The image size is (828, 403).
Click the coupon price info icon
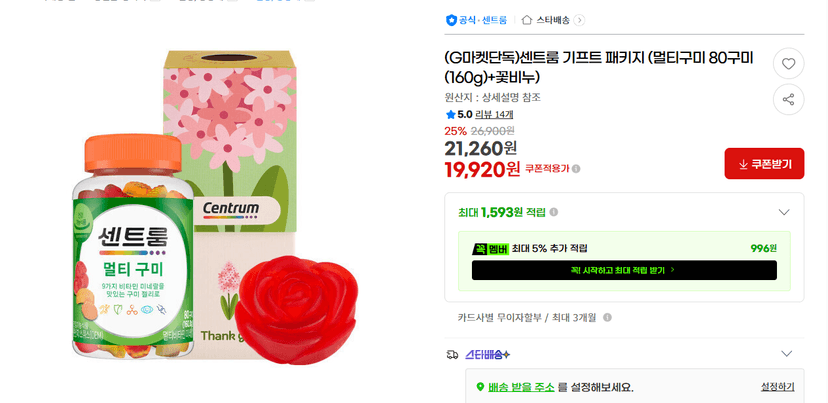point(576,169)
